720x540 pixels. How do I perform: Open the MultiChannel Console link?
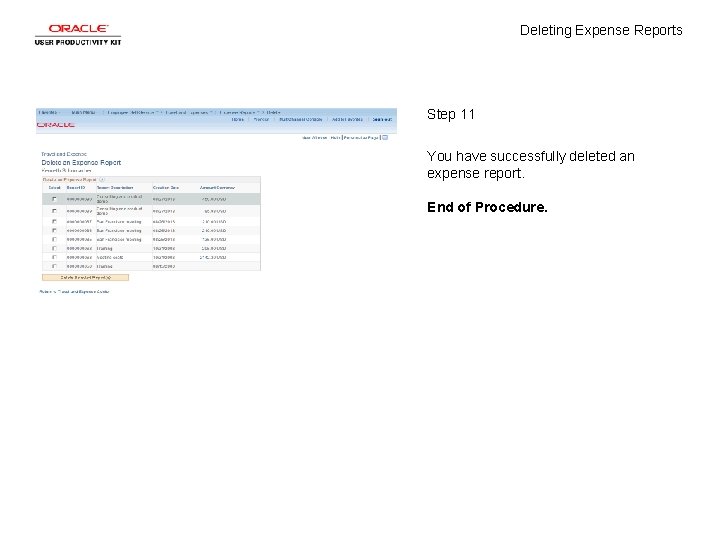click(x=301, y=119)
